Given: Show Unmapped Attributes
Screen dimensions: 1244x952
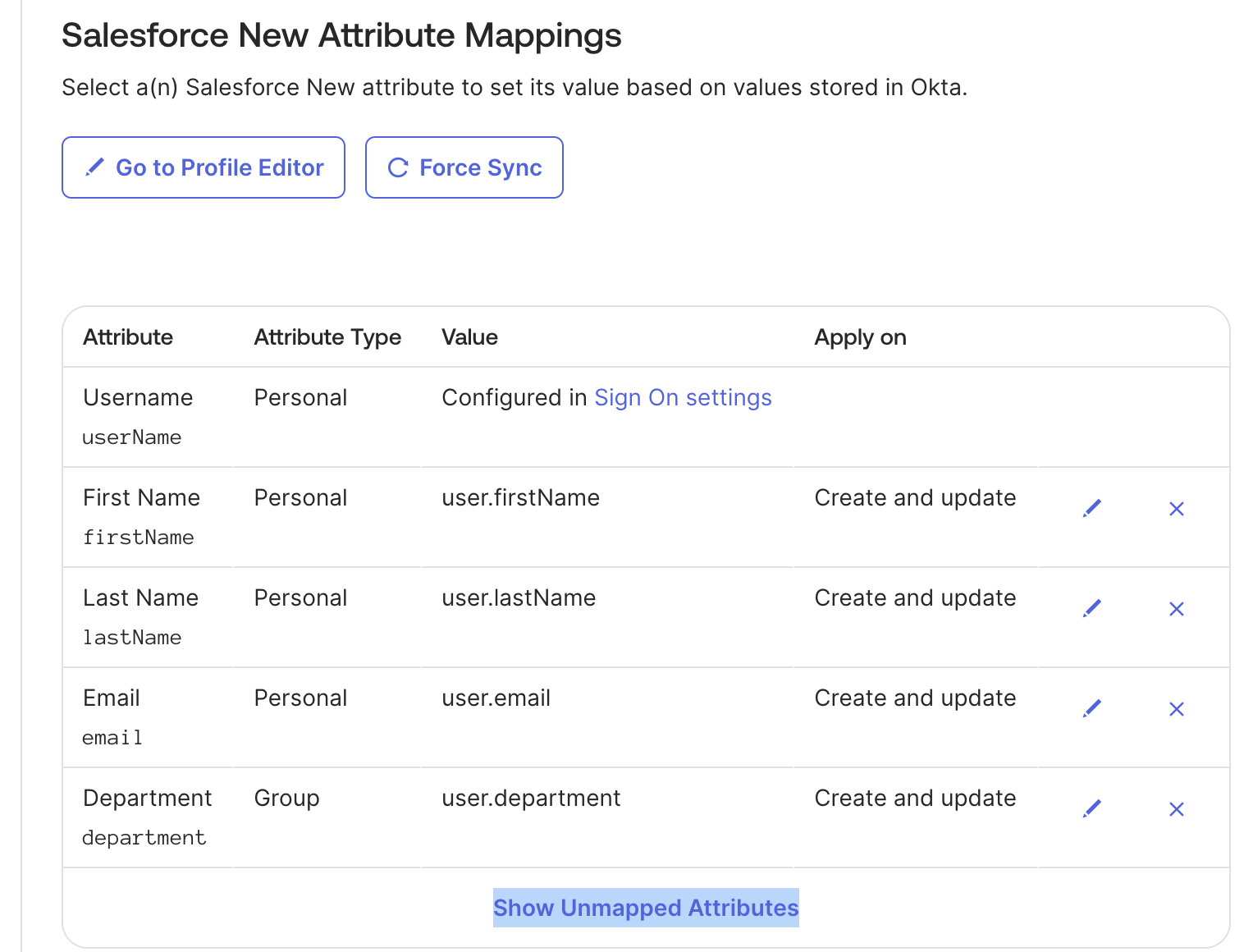Looking at the screenshot, I should tap(646, 908).
